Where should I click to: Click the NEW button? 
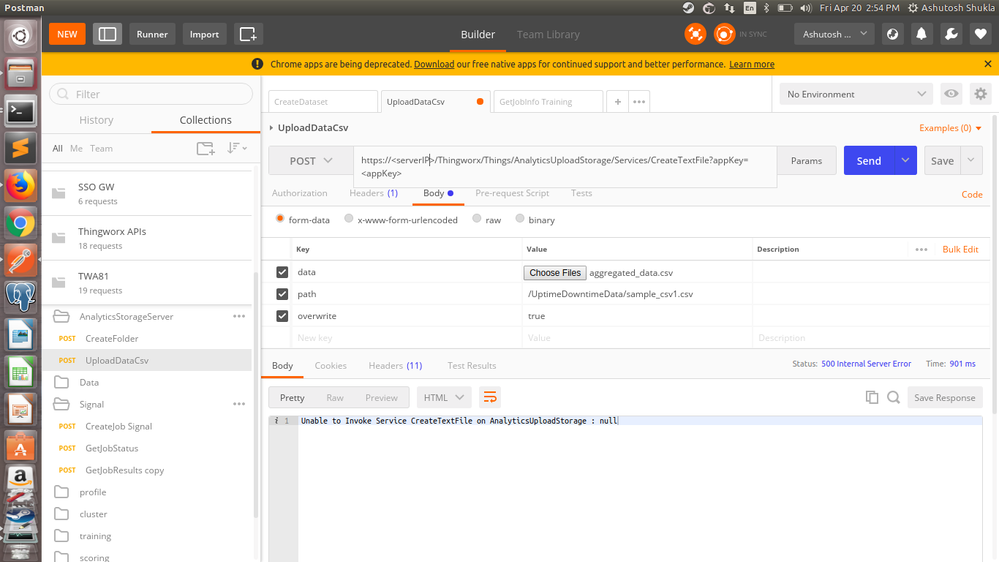coord(67,34)
